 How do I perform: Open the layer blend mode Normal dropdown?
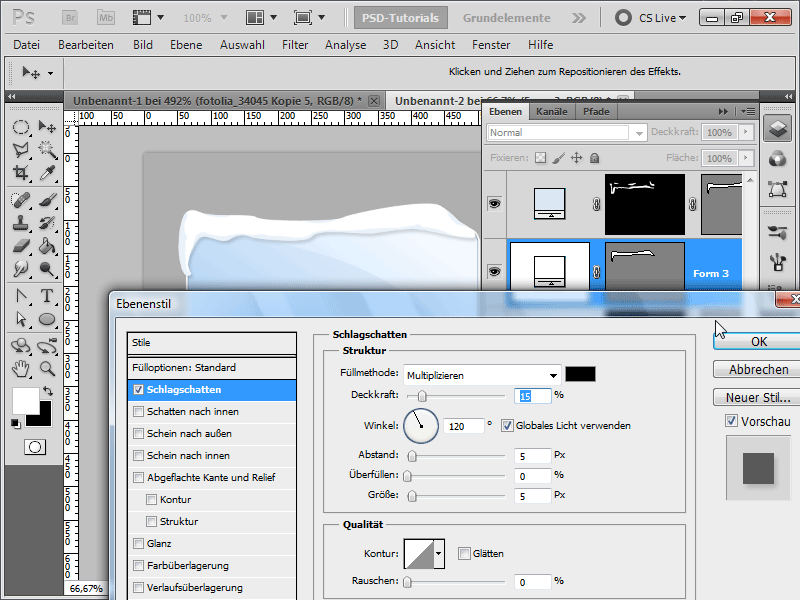567,133
